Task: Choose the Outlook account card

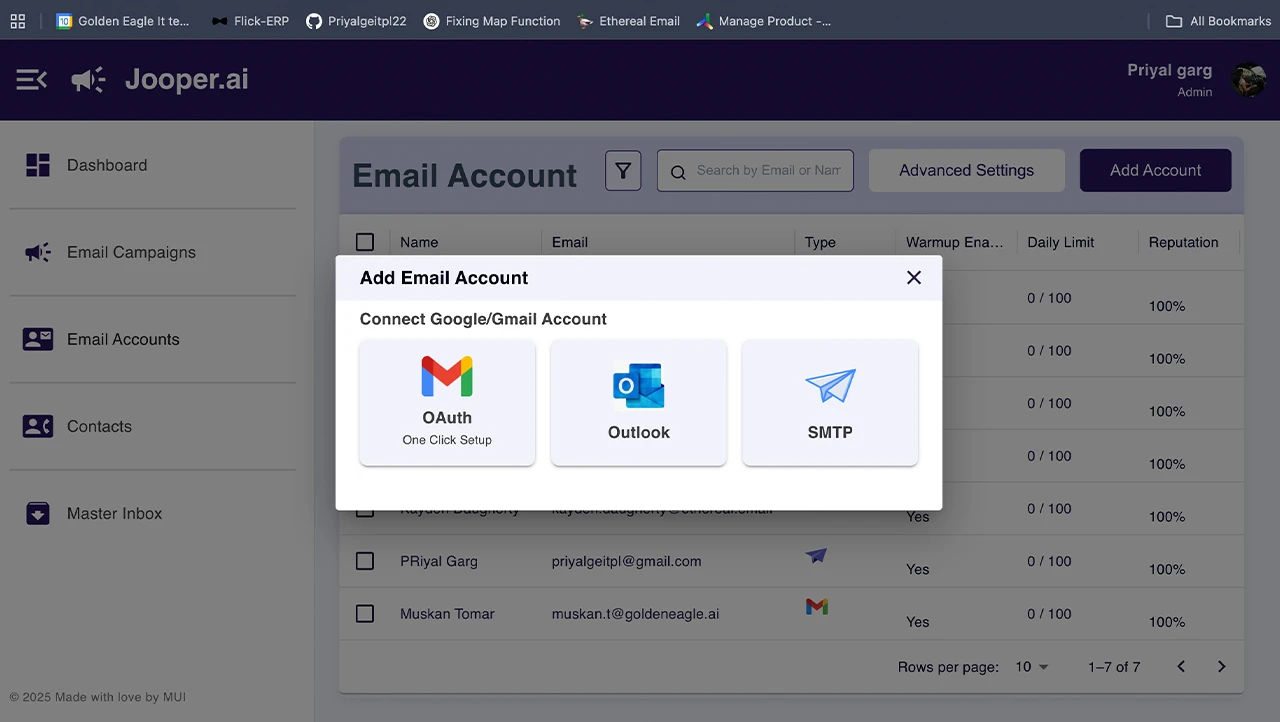Action: click(639, 402)
